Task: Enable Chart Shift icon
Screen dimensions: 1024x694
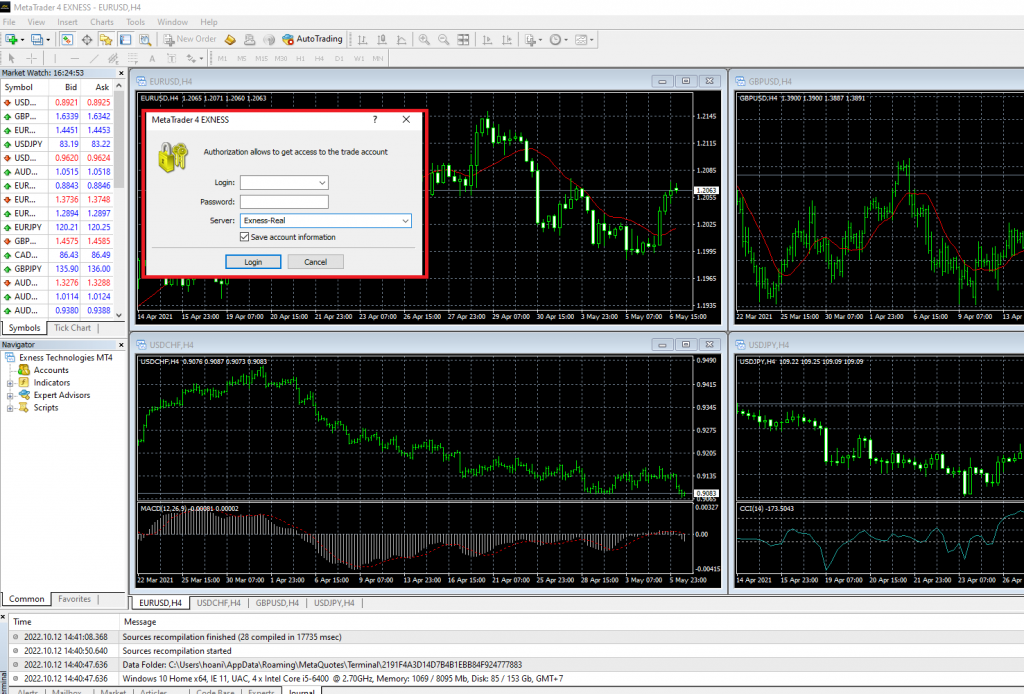Action: (x=507, y=40)
